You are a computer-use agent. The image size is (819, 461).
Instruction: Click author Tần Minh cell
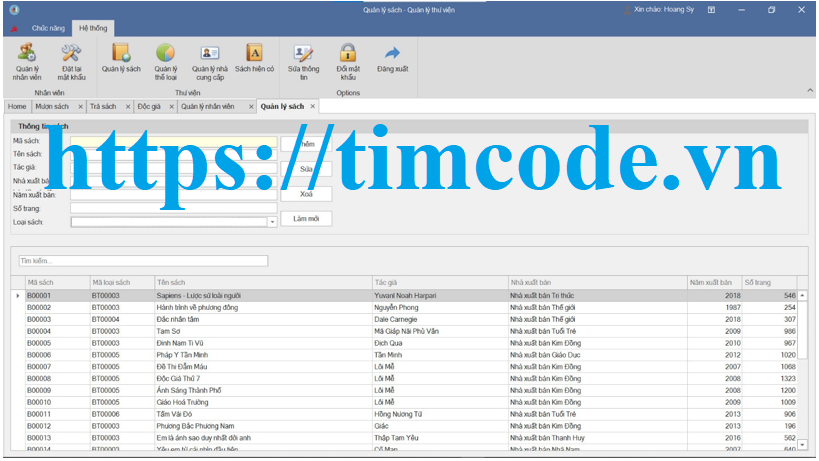(440, 355)
